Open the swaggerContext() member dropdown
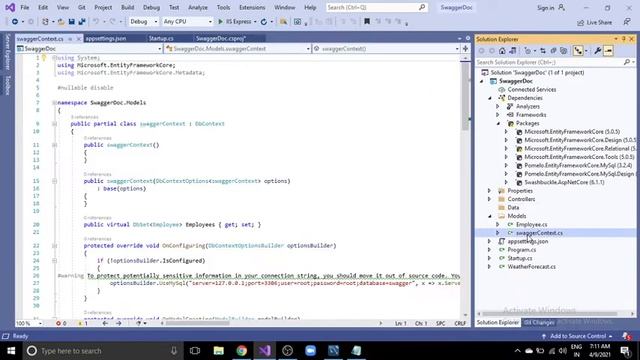The width and height of the screenshot is (640, 360). click(387, 49)
